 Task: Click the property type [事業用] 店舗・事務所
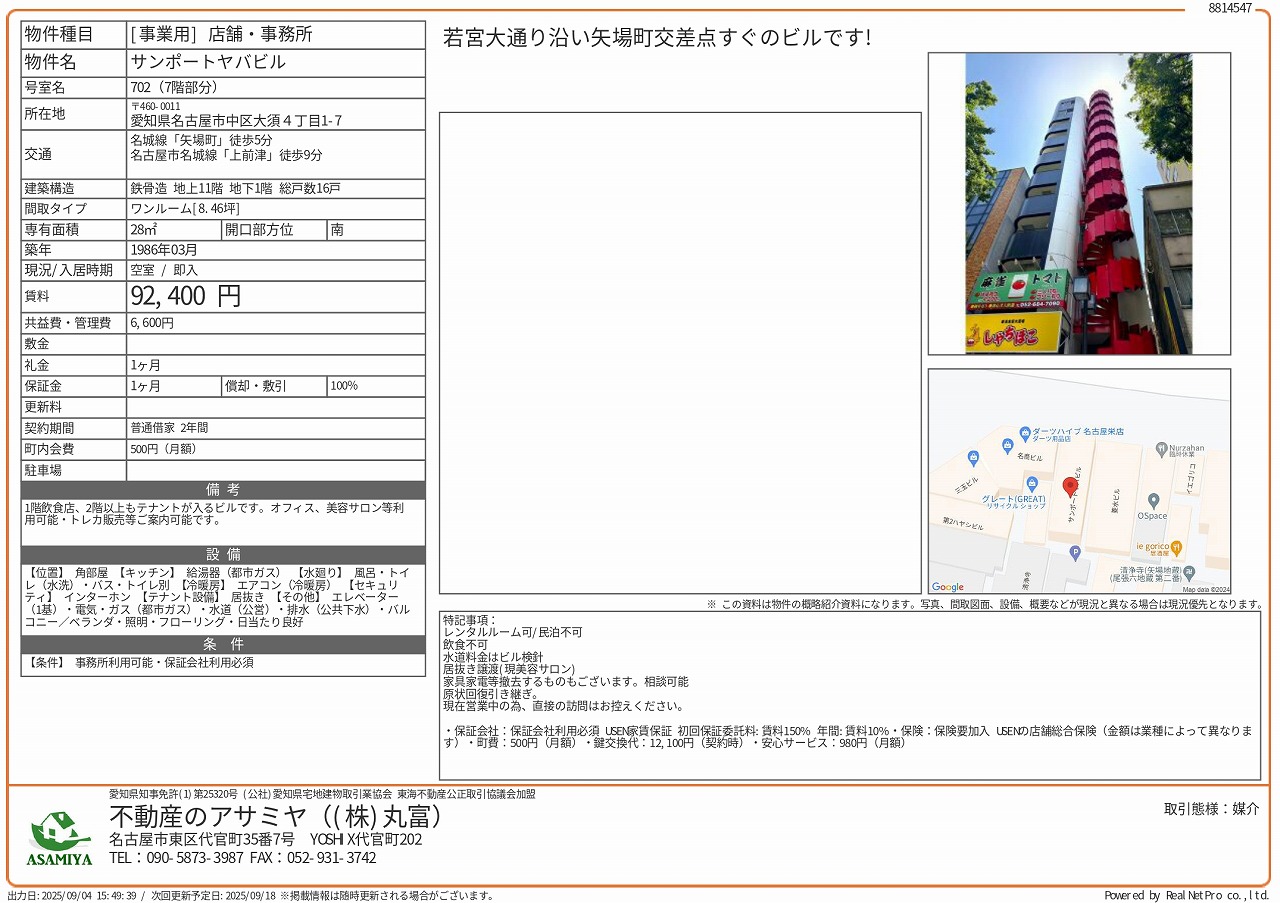click(222, 34)
